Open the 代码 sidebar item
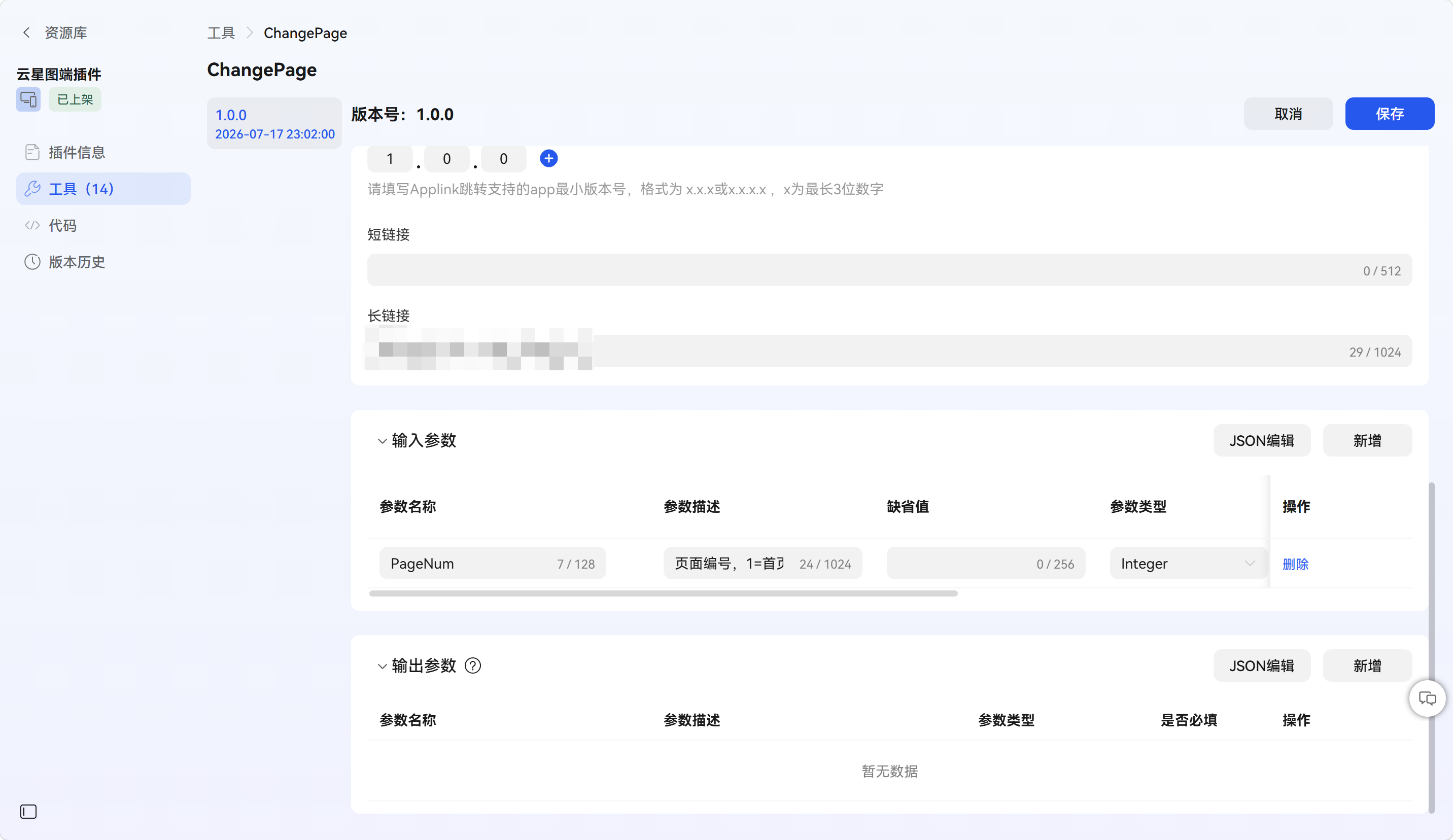1453x840 pixels. tap(103, 225)
